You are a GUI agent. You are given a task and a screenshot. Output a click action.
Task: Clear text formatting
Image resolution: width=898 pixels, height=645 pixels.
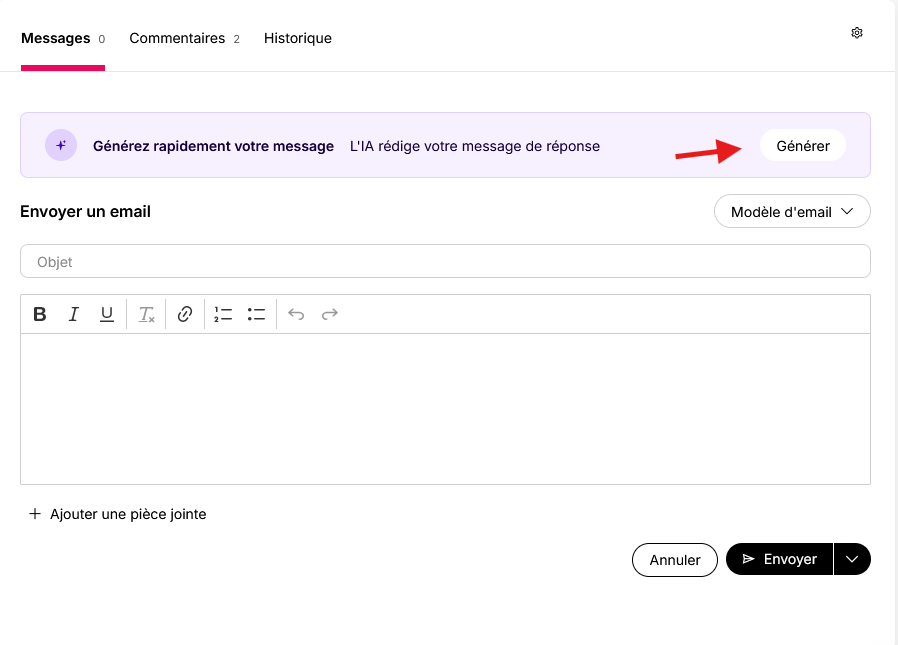tap(147, 314)
